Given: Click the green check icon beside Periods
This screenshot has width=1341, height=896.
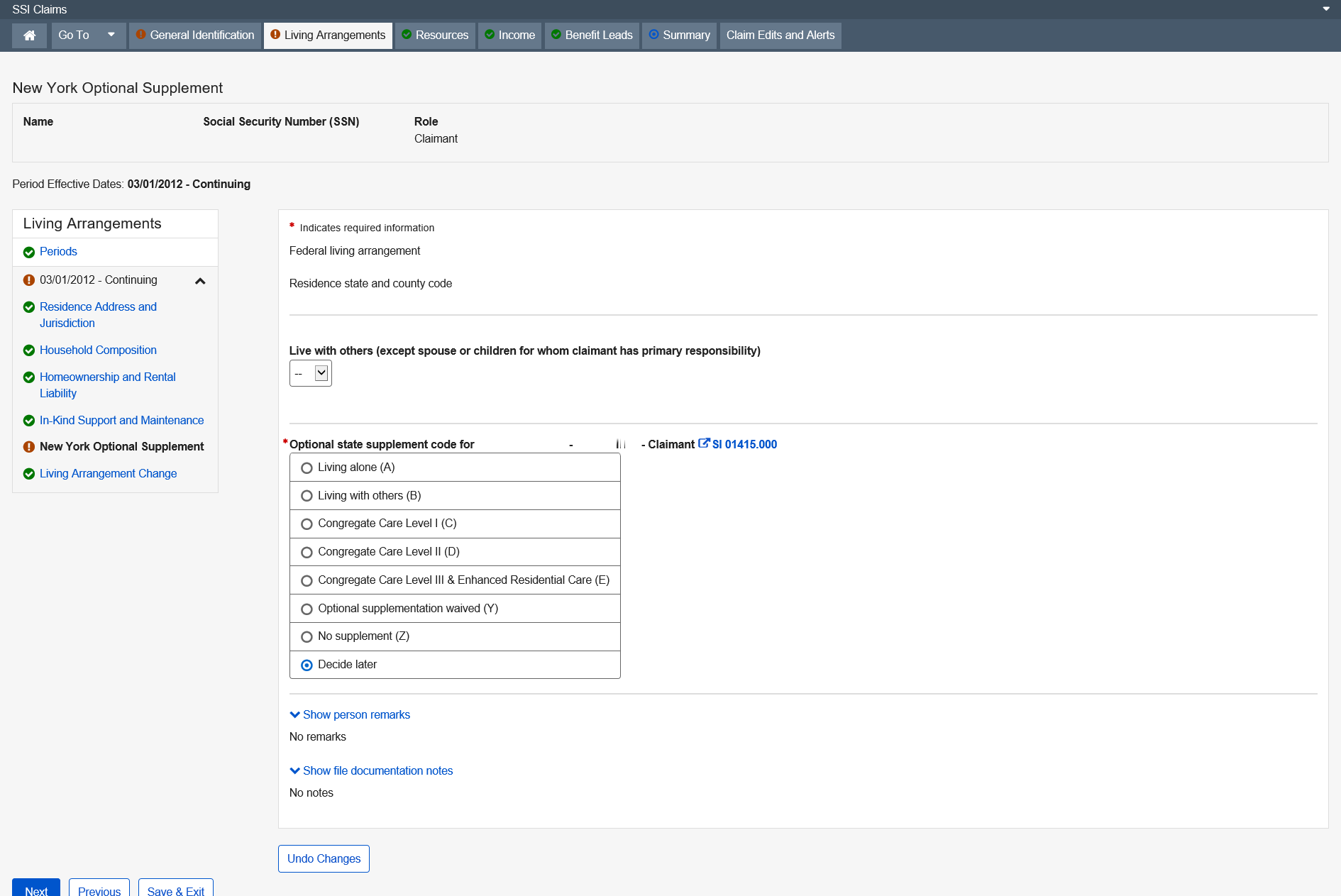Looking at the screenshot, I should tap(29, 253).
